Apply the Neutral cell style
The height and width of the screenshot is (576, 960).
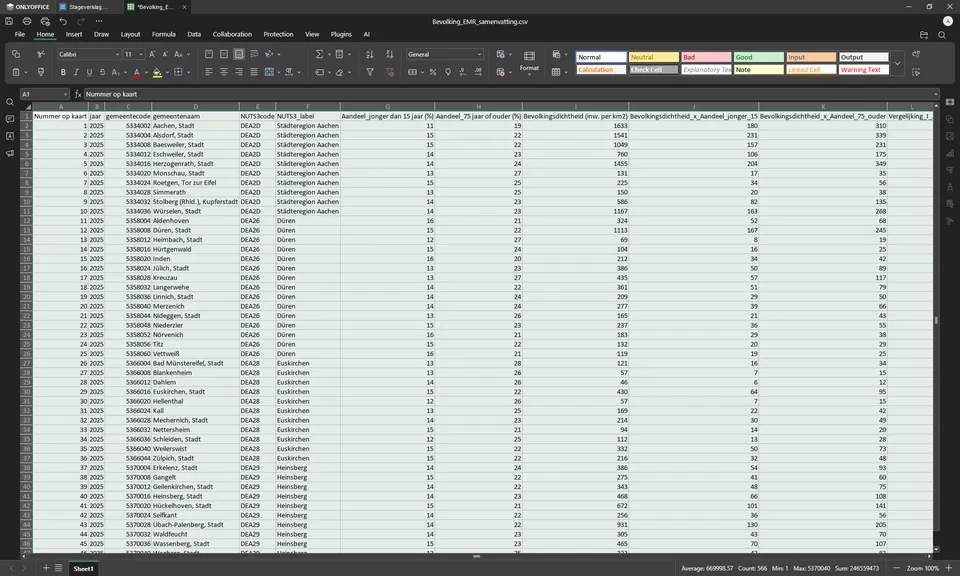[x=654, y=57]
